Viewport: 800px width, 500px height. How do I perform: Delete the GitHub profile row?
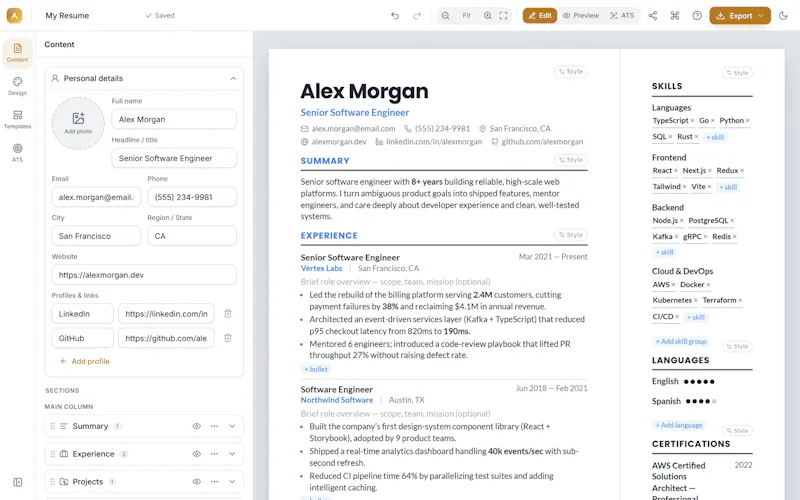click(x=228, y=338)
